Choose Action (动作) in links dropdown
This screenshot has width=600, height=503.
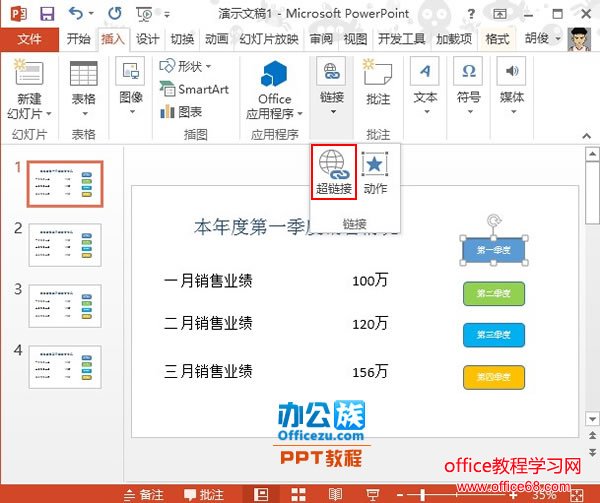tap(375, 172)
